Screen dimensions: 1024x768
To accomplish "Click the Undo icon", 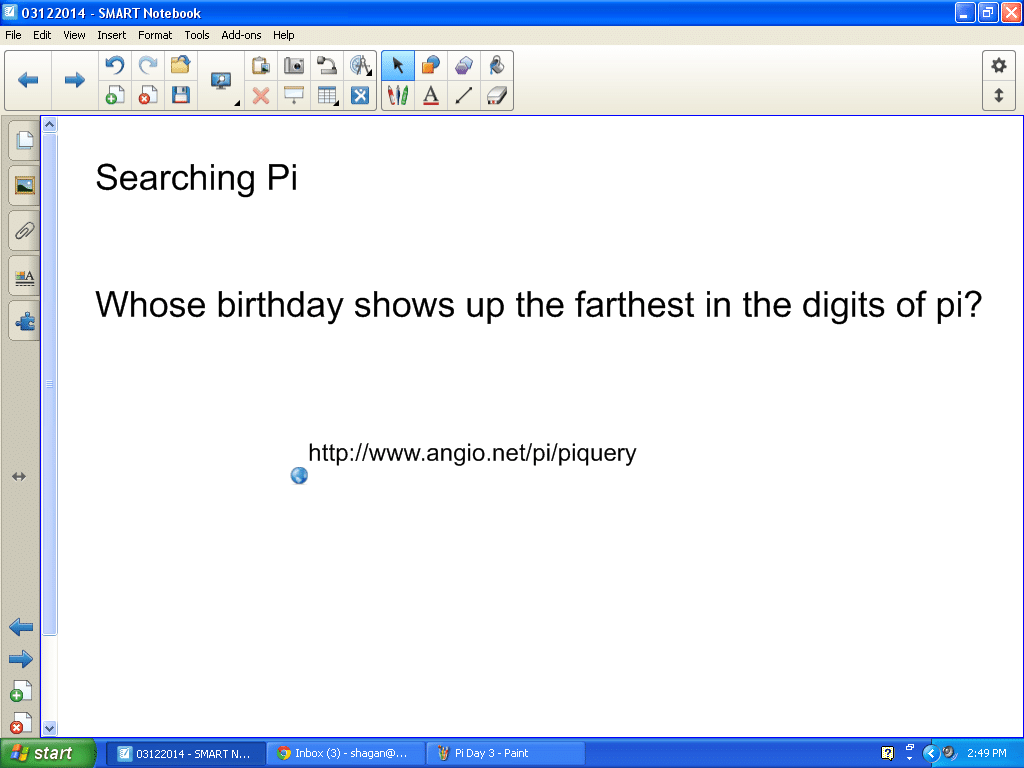I will [x=115, y=65].
